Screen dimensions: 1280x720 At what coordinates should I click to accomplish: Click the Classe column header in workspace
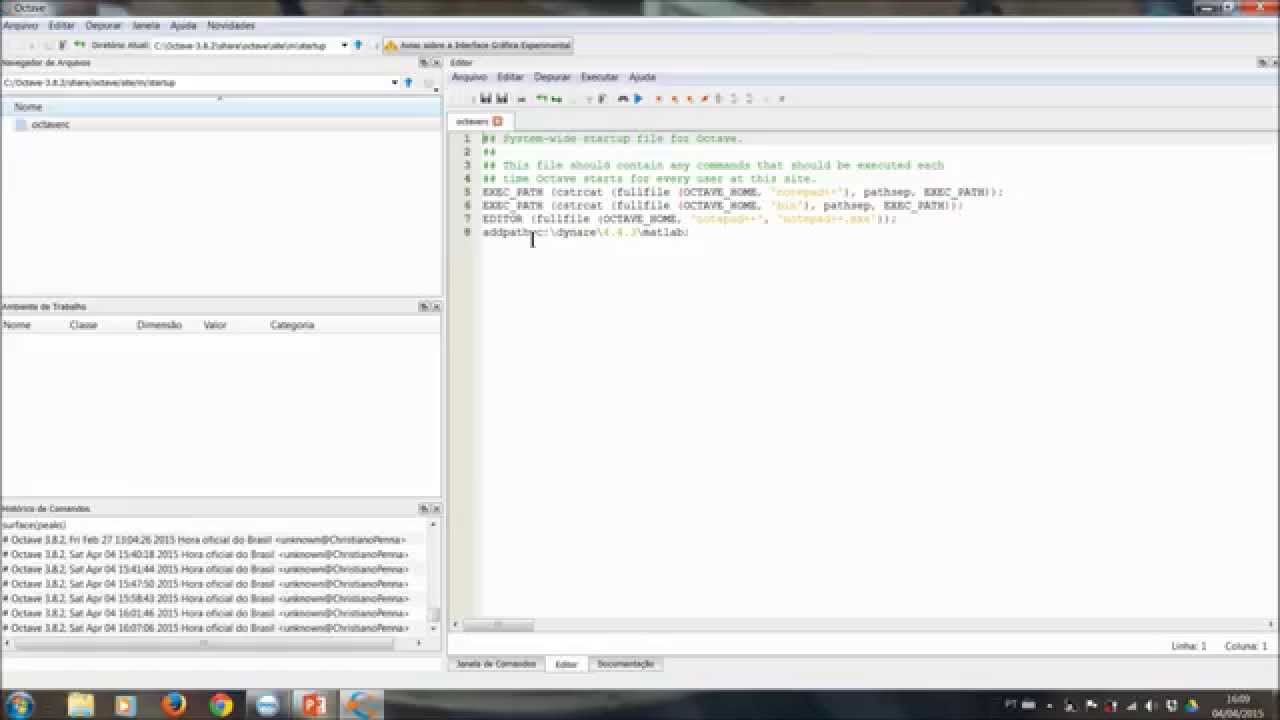click(x=83, y=325)
